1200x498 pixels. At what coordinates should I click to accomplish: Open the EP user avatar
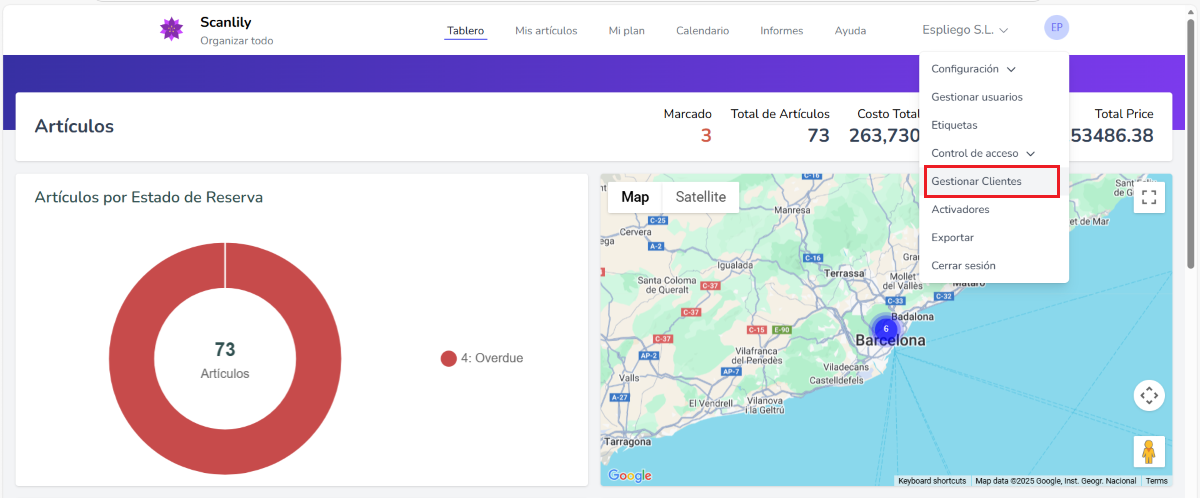pos(1056,28)
